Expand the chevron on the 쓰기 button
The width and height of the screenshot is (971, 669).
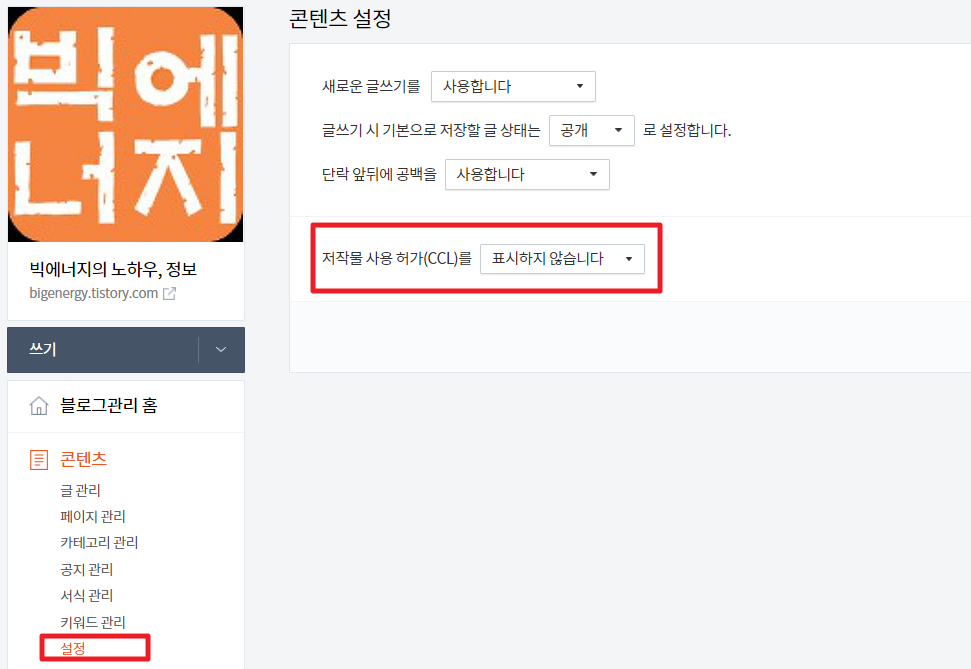222,349
